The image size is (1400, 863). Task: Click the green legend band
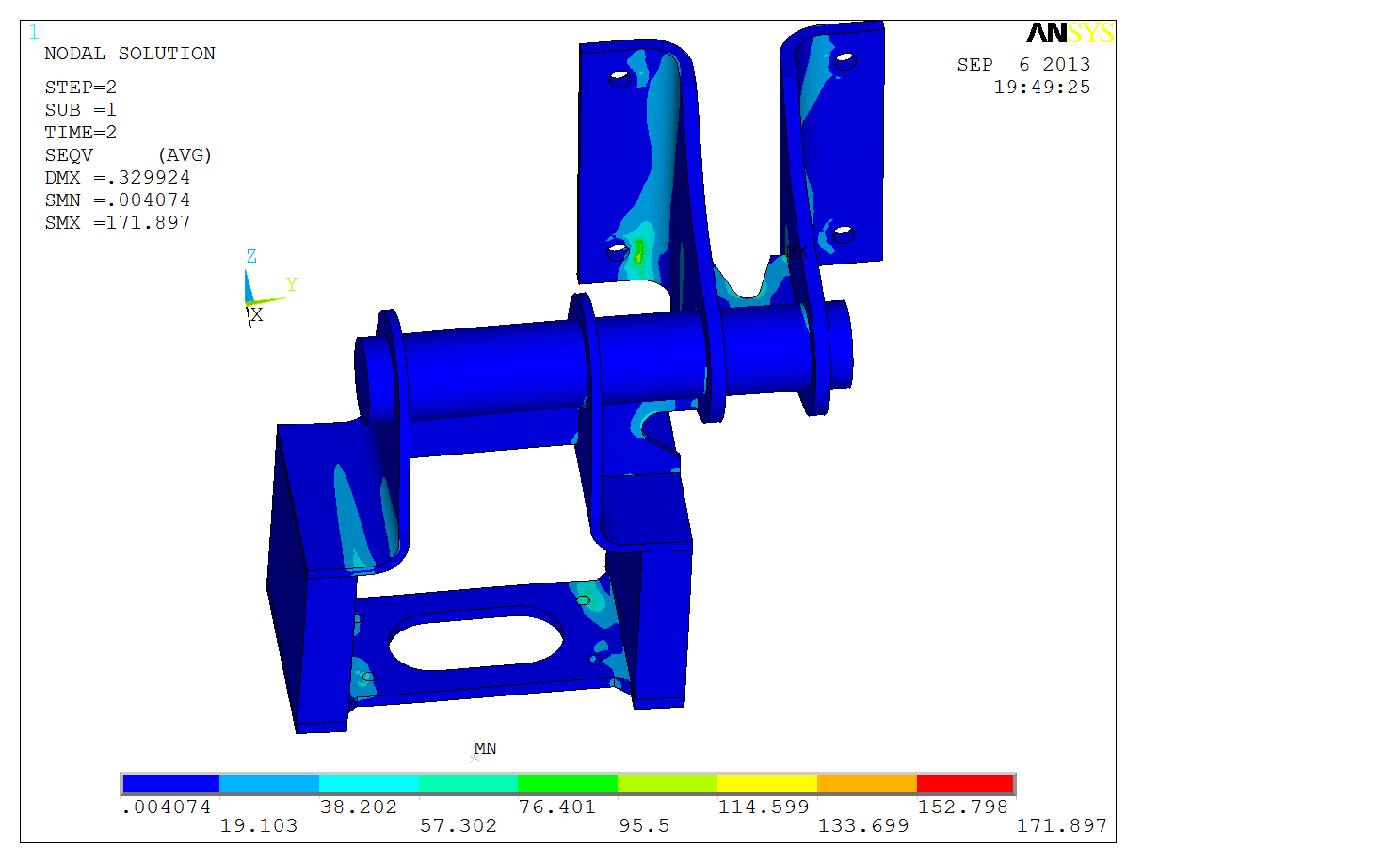click(568, 784)
